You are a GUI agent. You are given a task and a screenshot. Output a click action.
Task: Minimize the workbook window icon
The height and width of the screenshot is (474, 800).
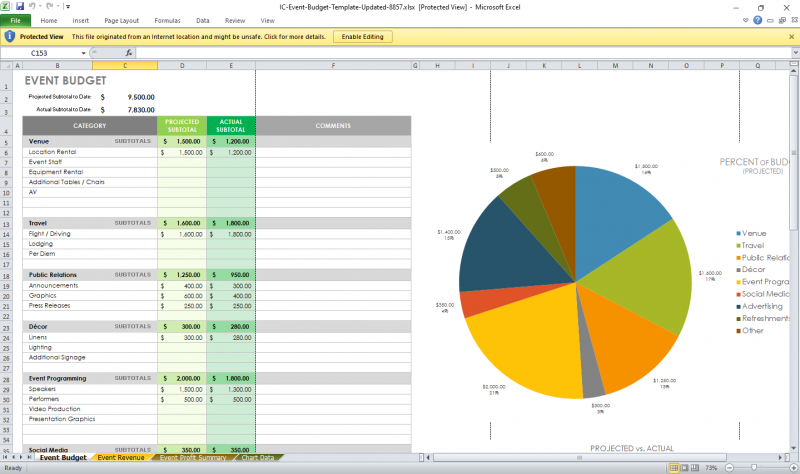point(770,20)
